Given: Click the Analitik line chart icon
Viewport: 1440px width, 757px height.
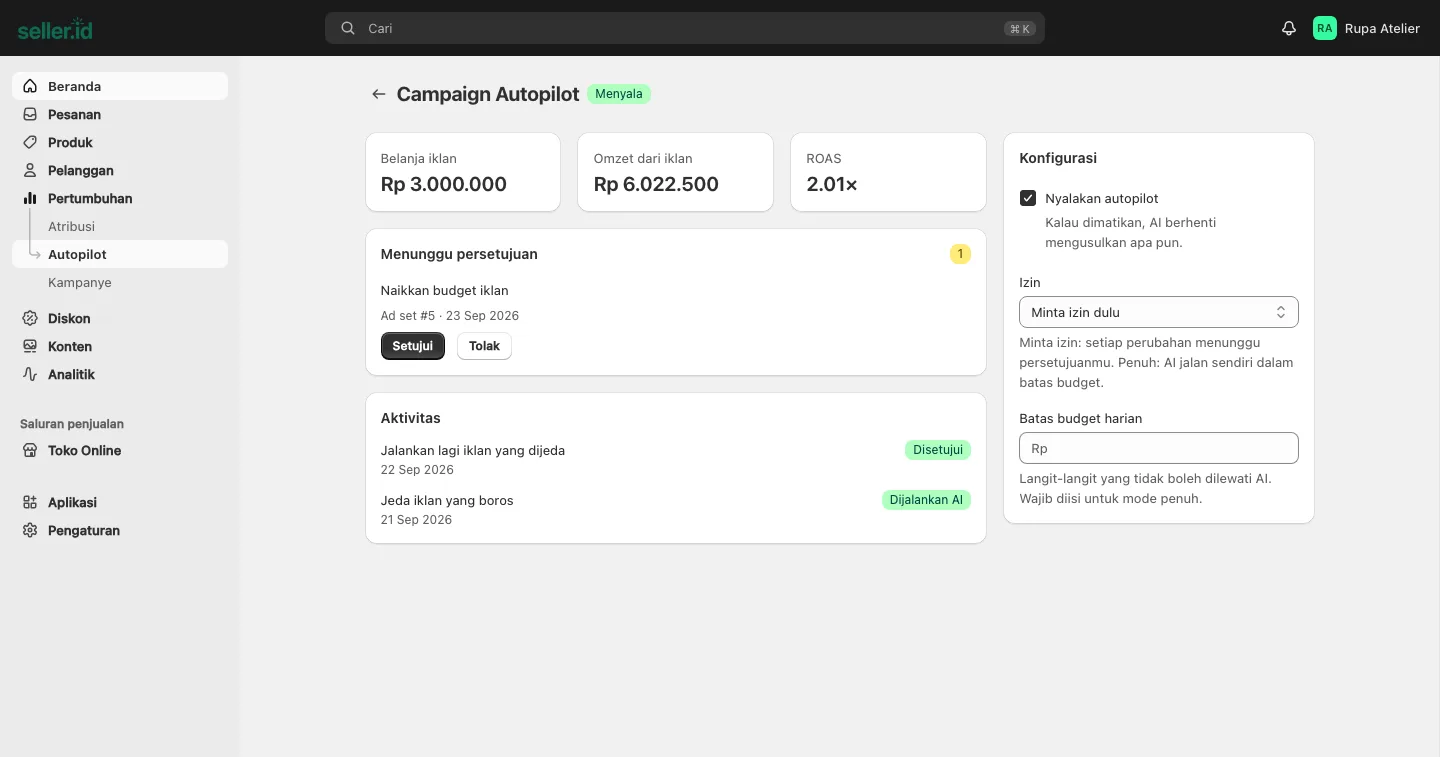Looking at the screenshot, I should click(x=30, y=374).
